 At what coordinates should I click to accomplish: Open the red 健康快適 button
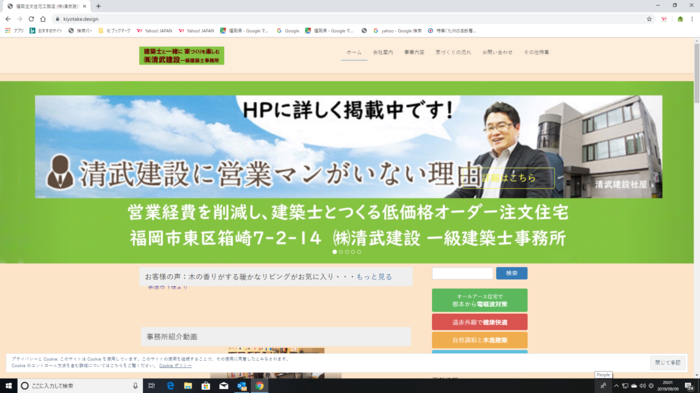coord(479,322)
